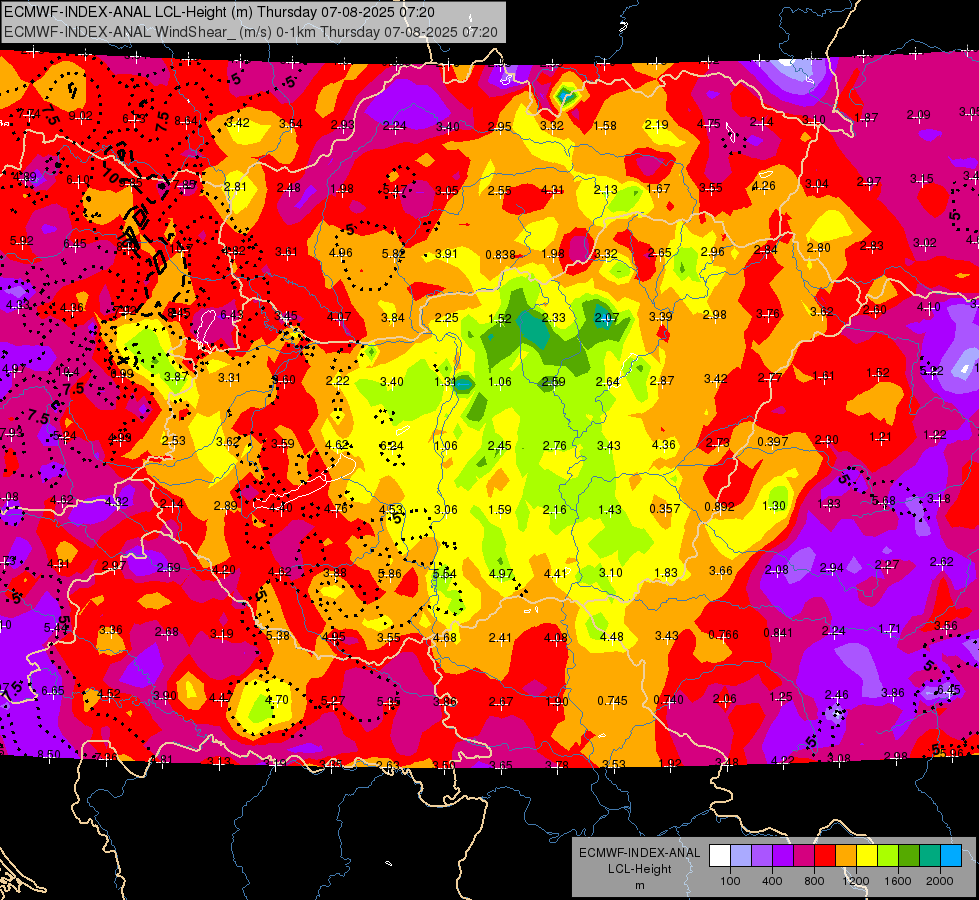Click the wind shear value 2.45

pyautogui.click(x=499, y=445)
